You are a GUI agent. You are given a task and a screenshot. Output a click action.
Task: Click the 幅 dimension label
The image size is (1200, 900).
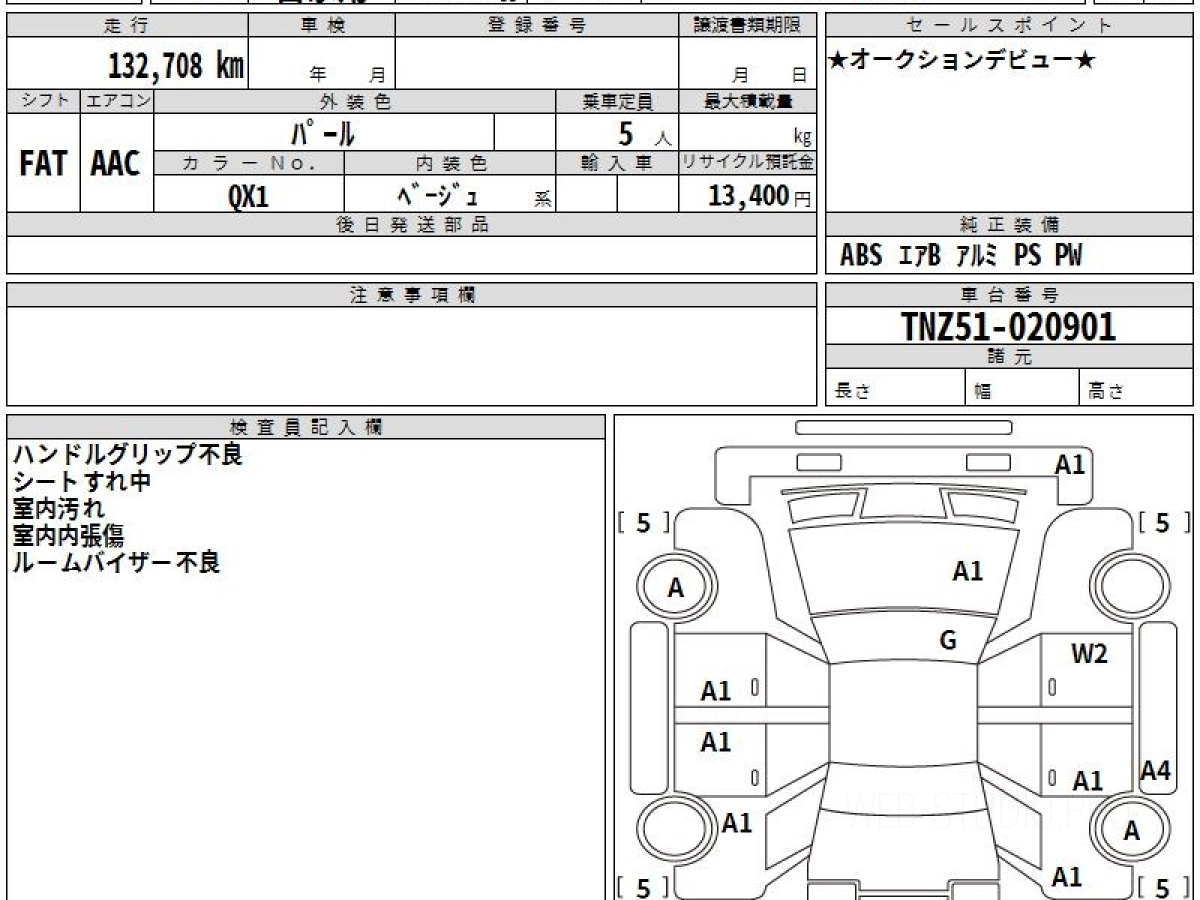(983, 392)
